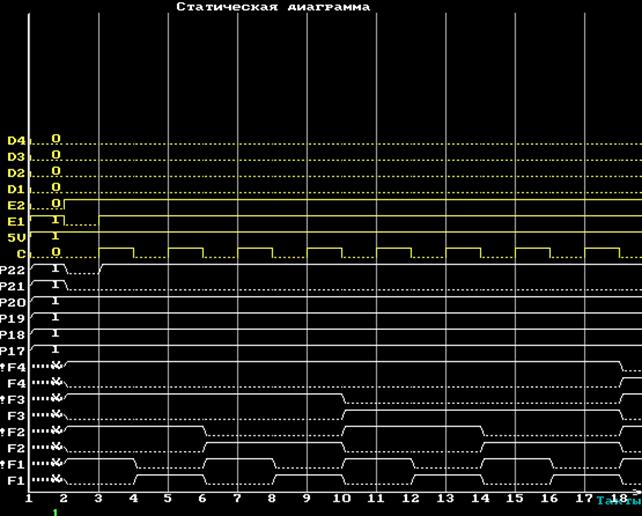Image resolution: width=642 pixels, height=516 pixels.
Task: Click tick number 4 on time axis
Action: [133, 498]
